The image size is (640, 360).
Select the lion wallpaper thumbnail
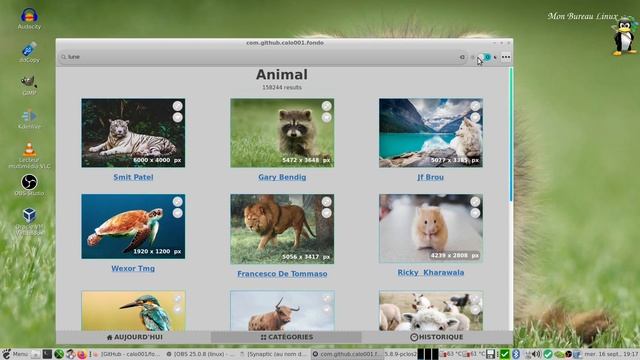(x=282, y=229)
